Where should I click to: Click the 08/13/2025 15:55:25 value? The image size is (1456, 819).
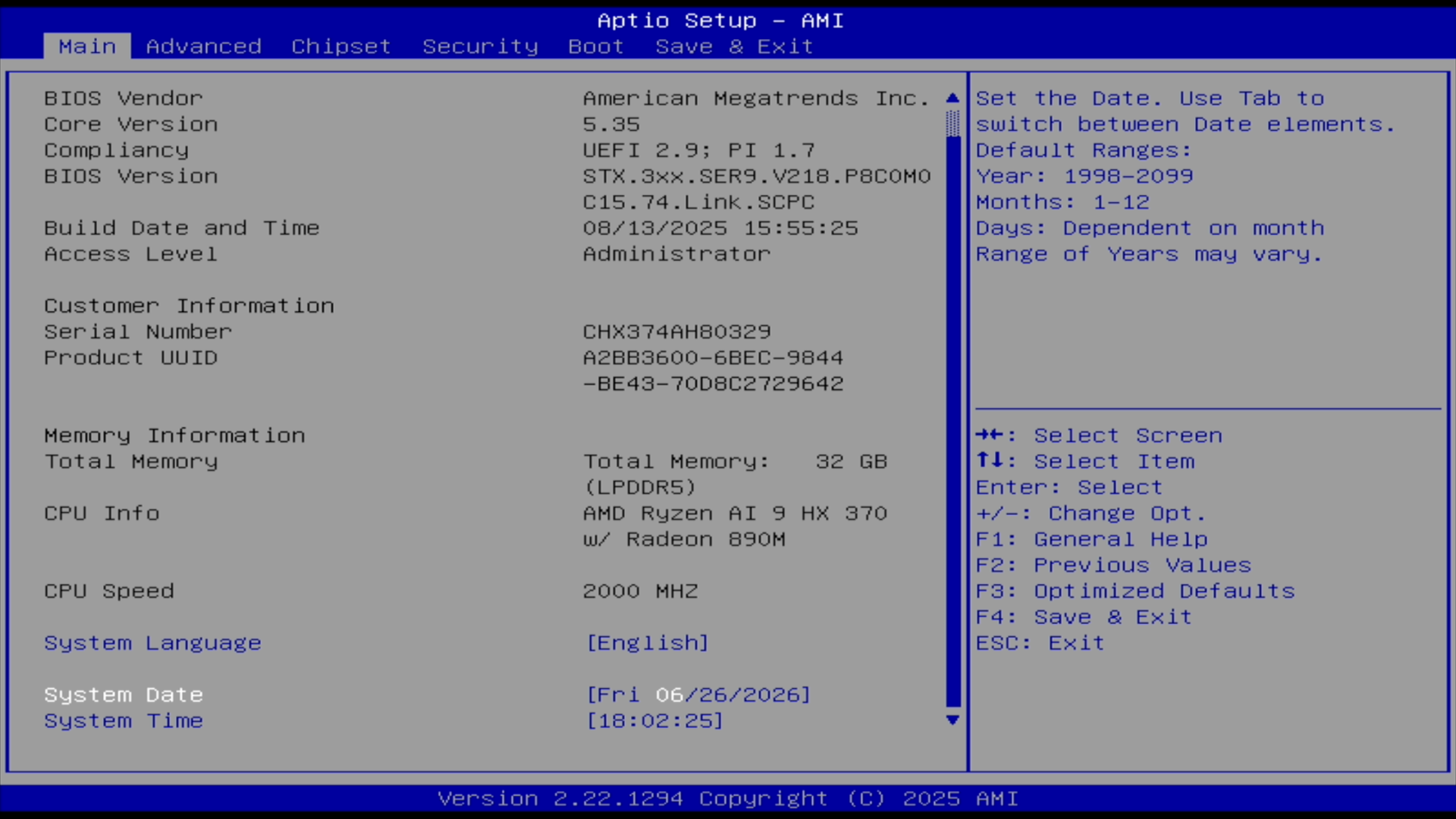coord(720,228)
